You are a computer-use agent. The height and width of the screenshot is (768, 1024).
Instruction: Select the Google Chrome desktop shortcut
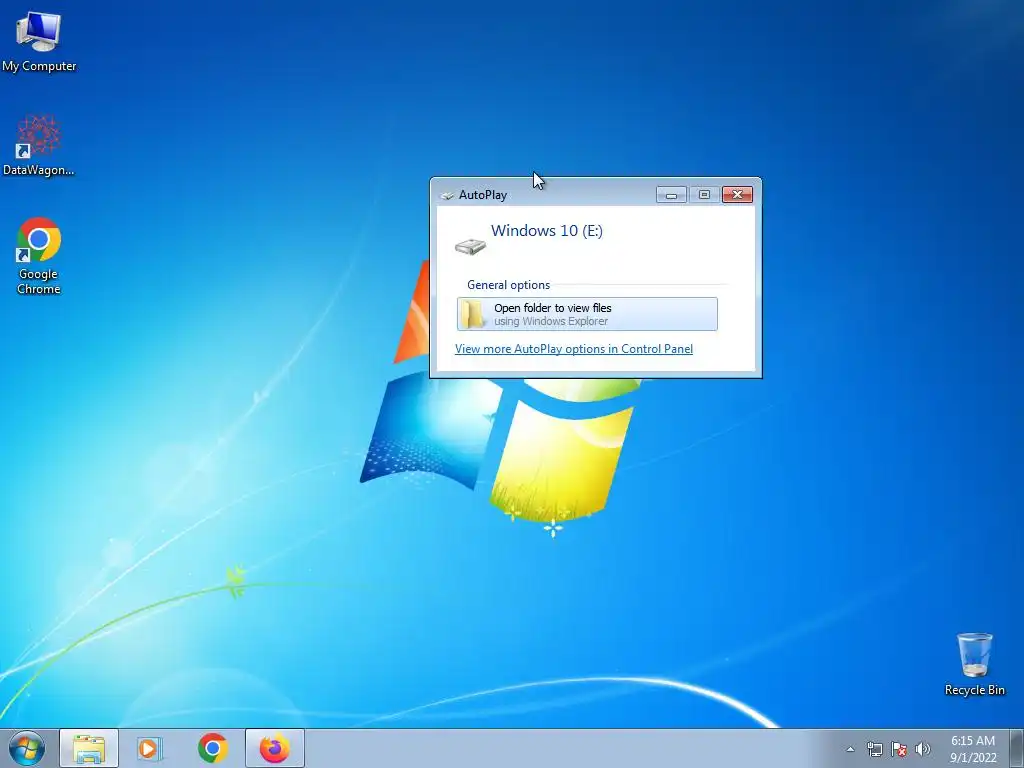tap(39, 255)
